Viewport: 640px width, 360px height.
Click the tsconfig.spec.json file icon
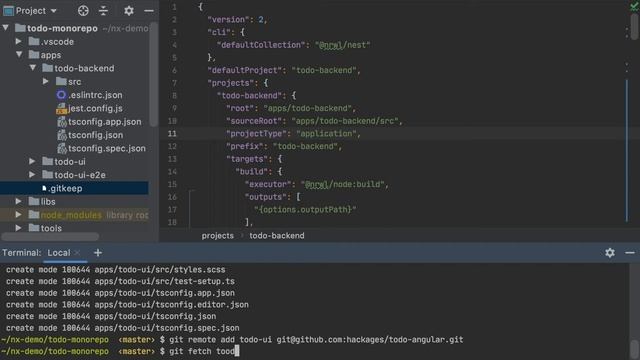click(x=62, y=149)
